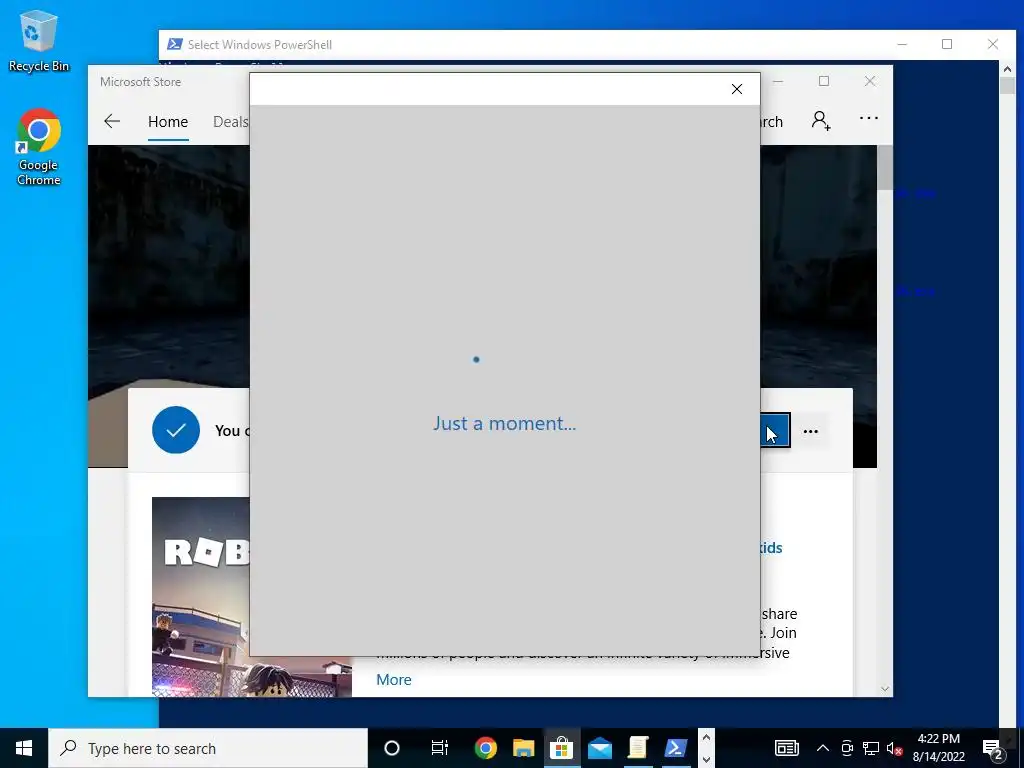Click the taskbar clock showing 4:22 PM
This screenshot has width=1024, height=768.
[x=938, y=748]
